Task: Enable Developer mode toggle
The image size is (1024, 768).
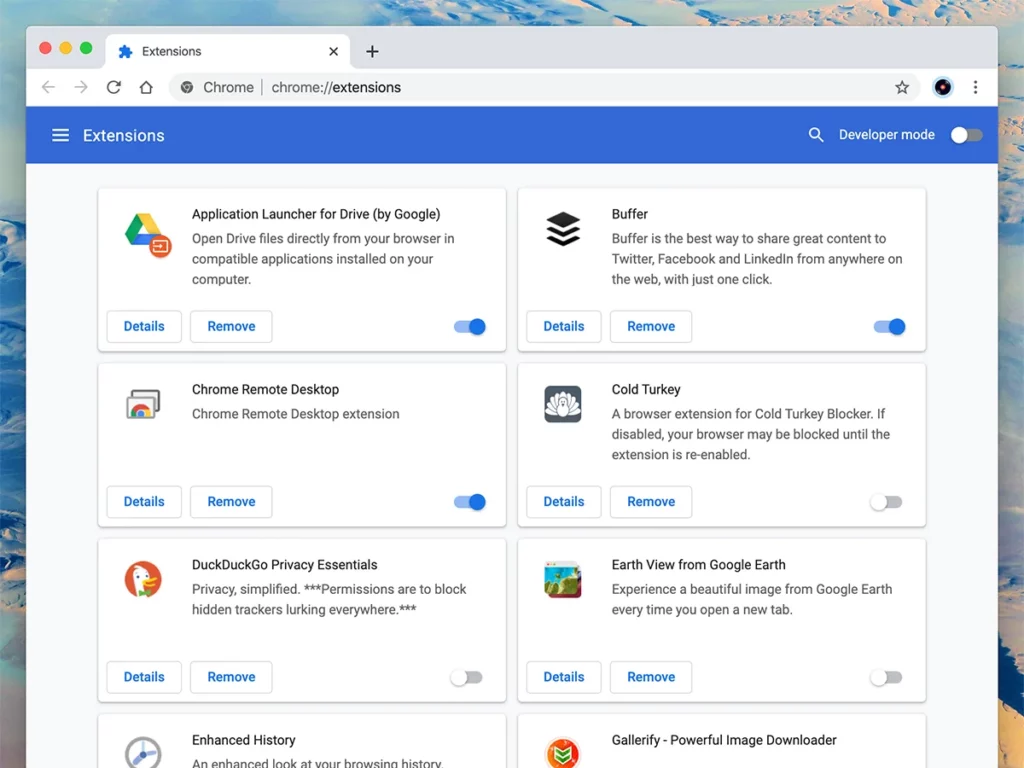Action: tap(966, 135)
